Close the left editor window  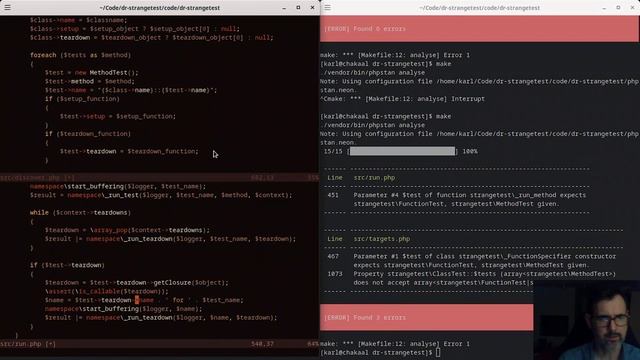click(x=312, y=7)
